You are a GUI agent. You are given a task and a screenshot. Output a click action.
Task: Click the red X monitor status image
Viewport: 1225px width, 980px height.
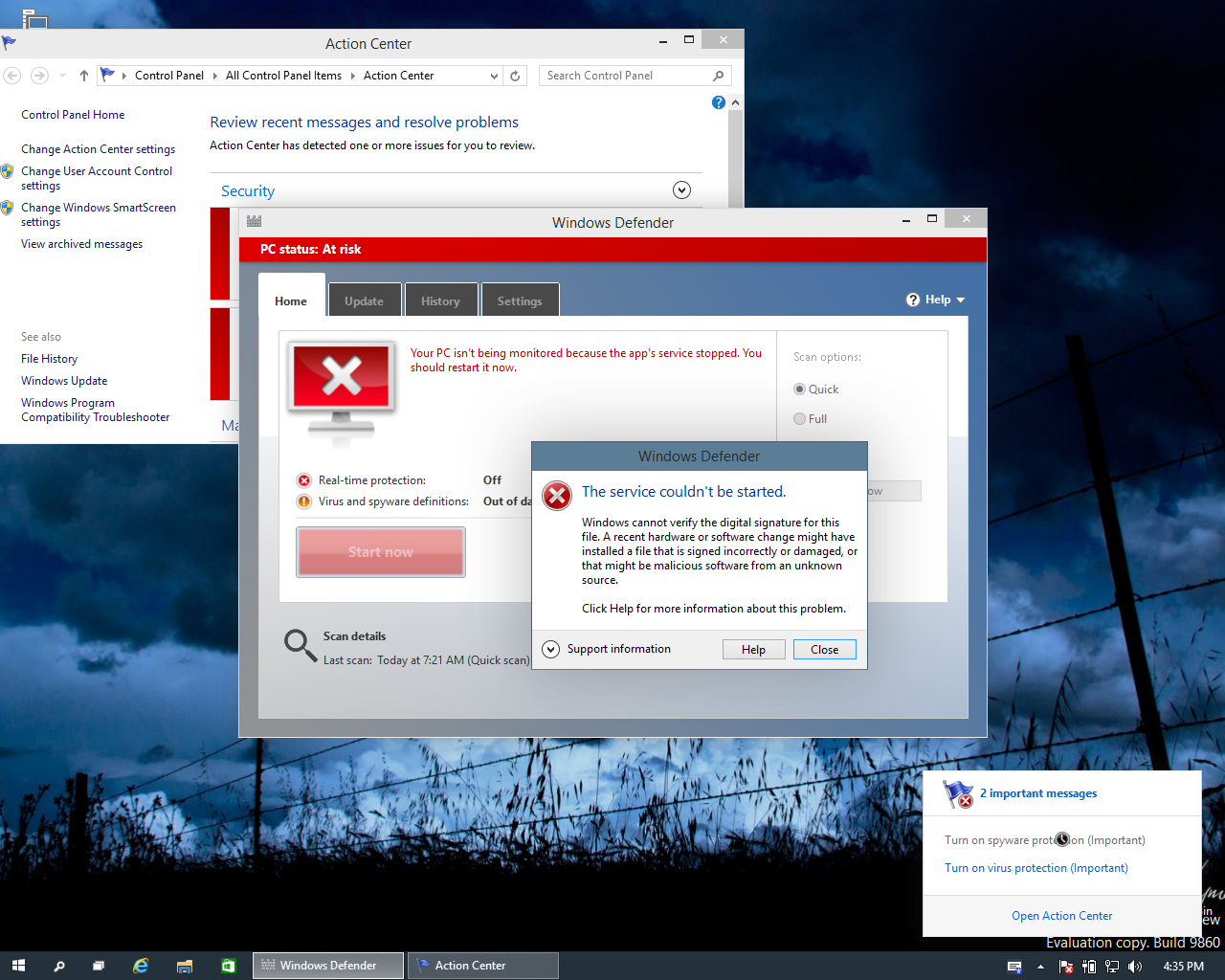tap(342, 391)
